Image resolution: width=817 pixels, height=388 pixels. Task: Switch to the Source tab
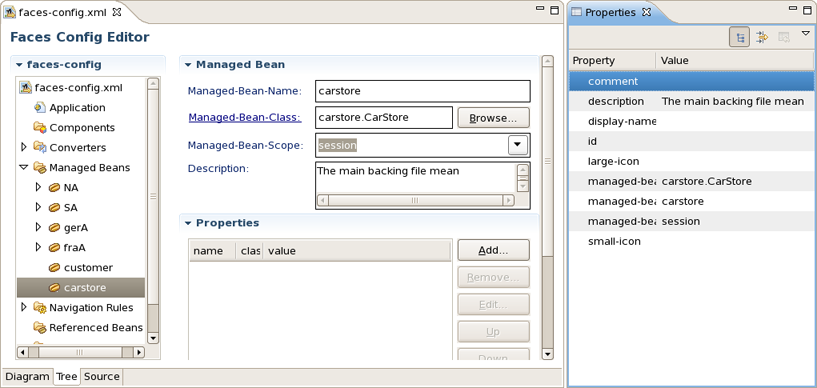click(102, 377)
